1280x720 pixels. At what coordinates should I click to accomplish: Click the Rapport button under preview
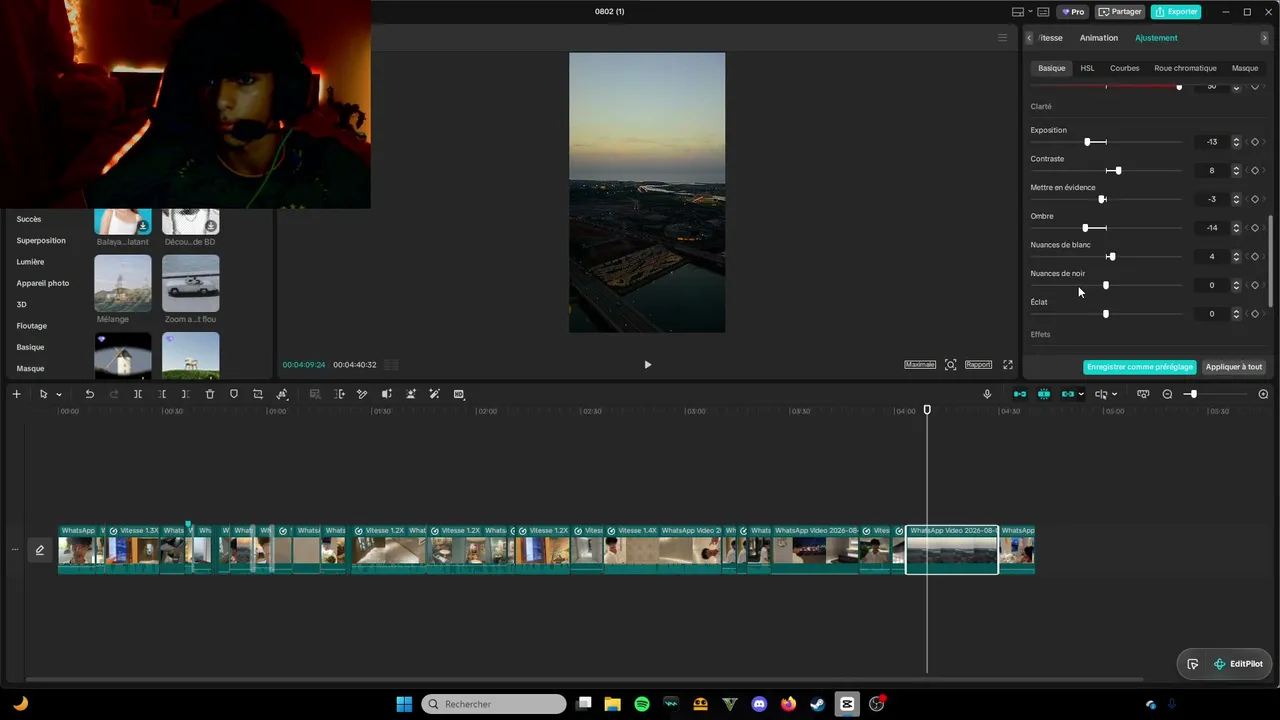[x=978, y=365]
